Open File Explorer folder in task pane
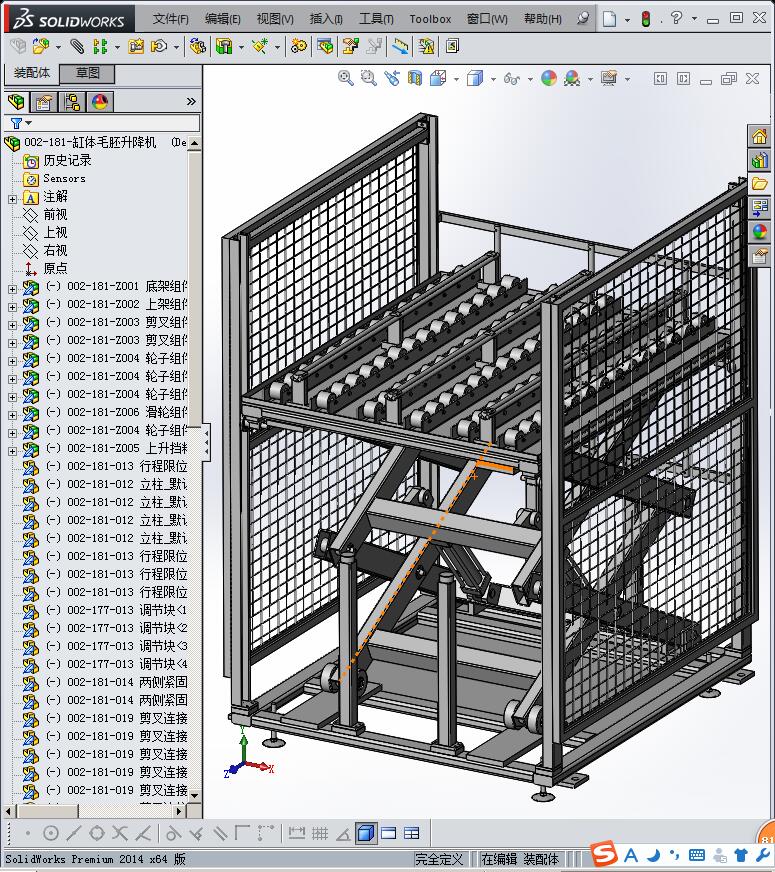This screenshot has height=872, width=775. (759, 184)
